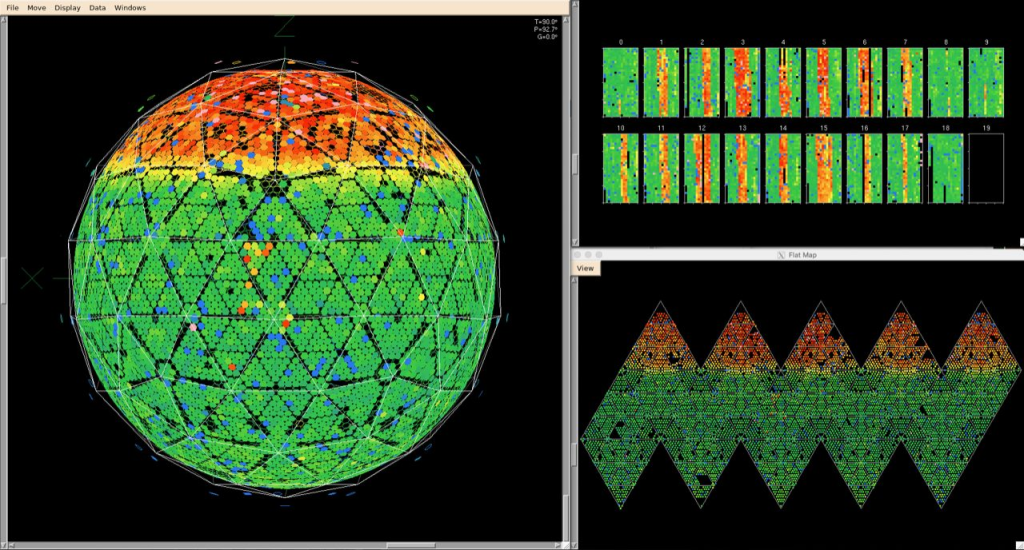The width and height of the screenshot is (1024, 550).
Task: Select crate 3 map thumbnail
Action: click(742, 83)
